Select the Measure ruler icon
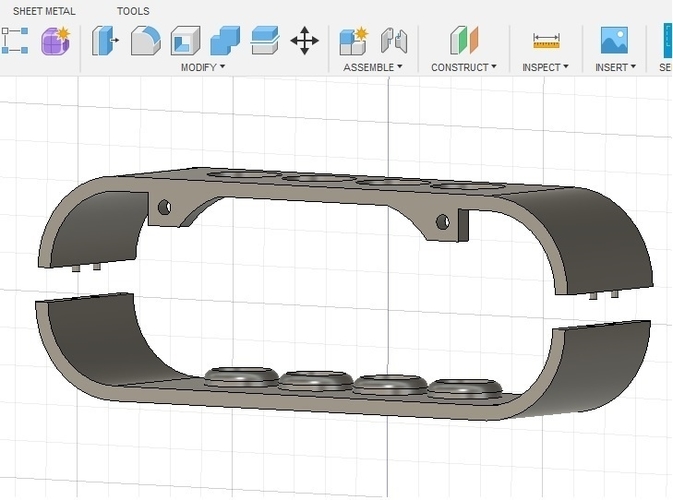Screen dimensions: 673x500 (x=546, y=40)
